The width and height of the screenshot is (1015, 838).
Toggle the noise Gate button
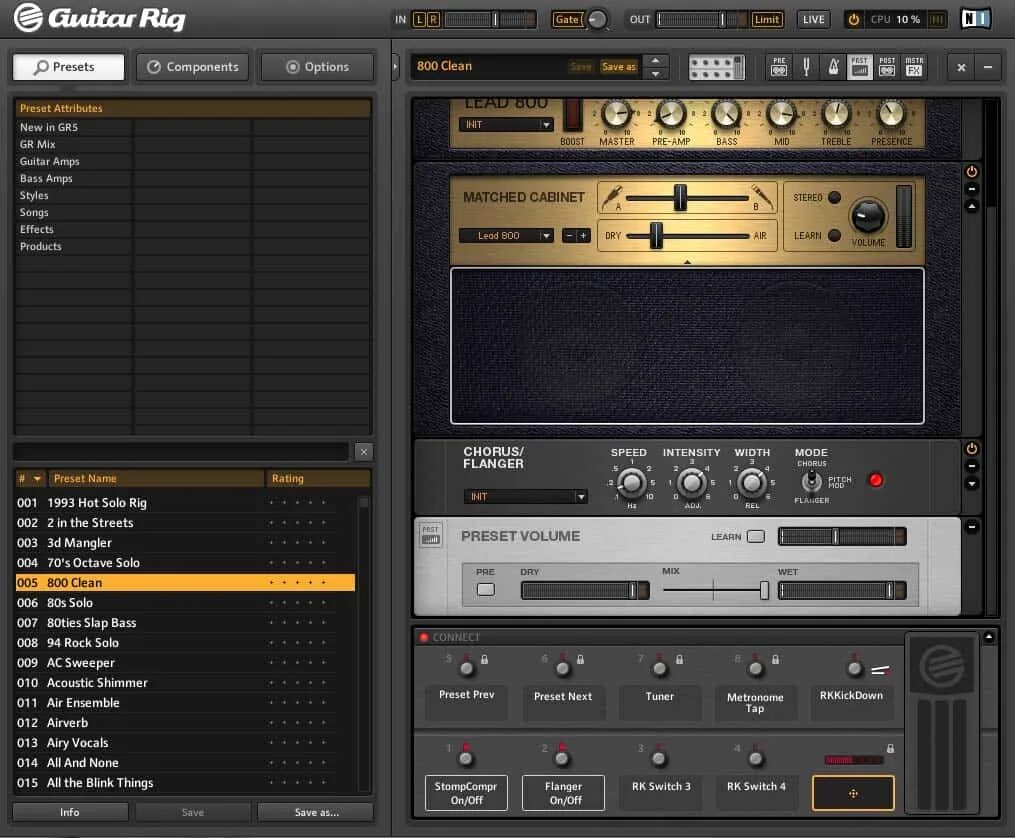568,19
